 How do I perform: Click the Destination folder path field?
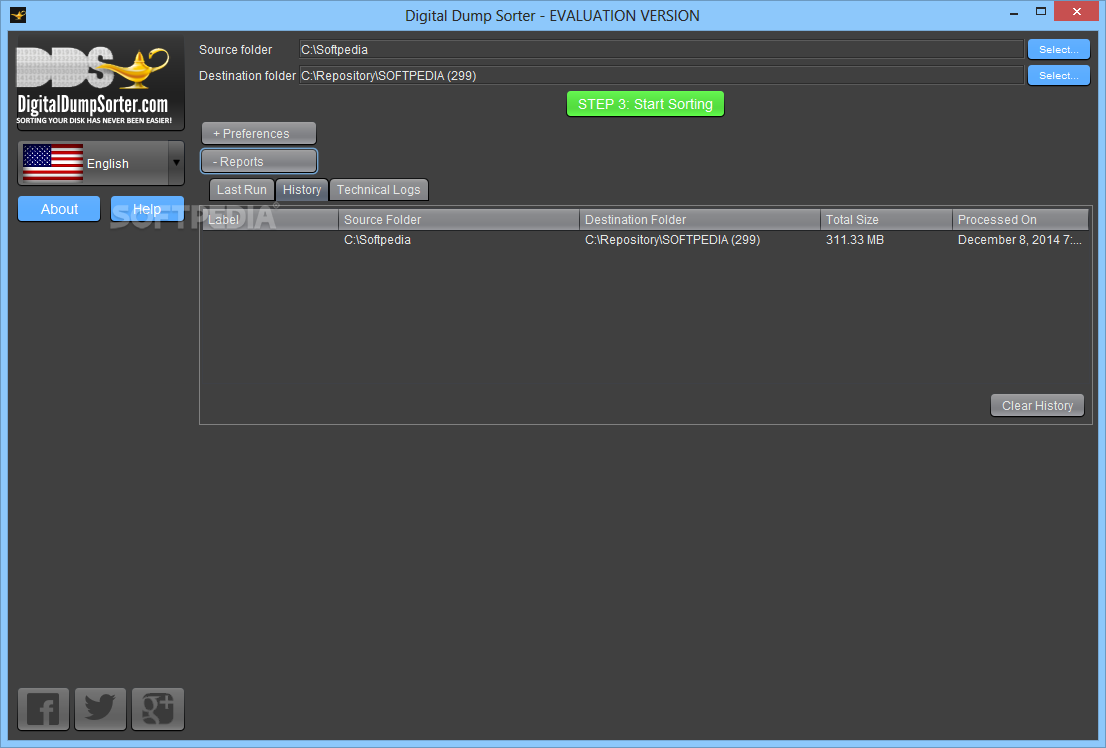661,76
